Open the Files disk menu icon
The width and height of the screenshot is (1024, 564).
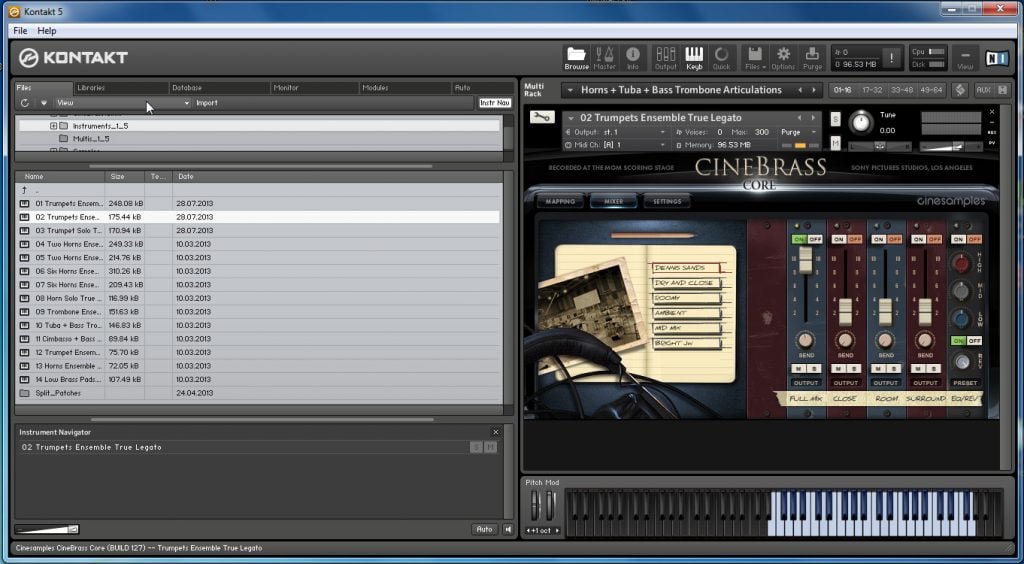755,57
